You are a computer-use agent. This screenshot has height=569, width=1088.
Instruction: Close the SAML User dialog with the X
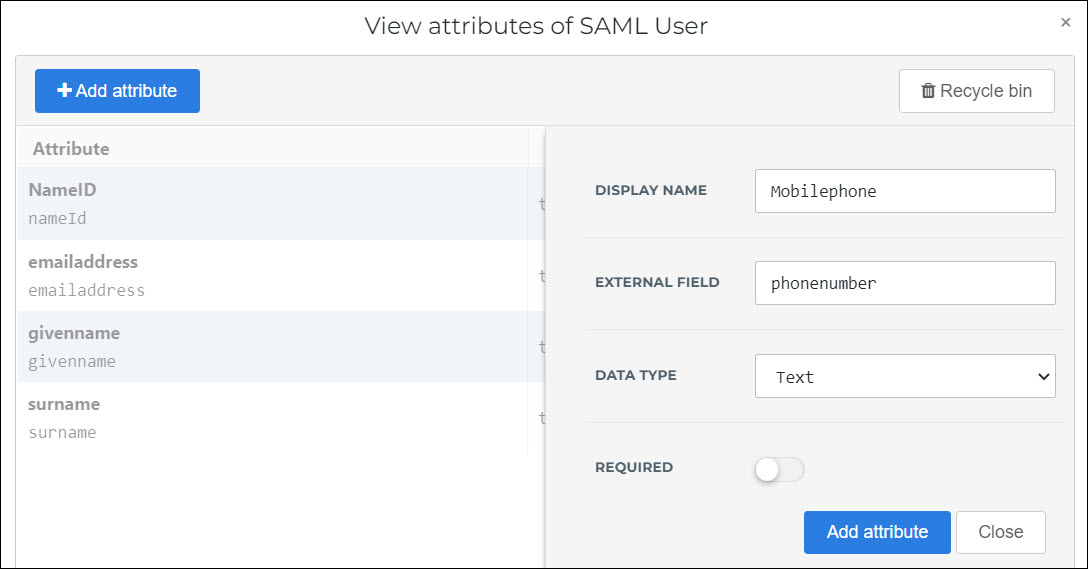coord(1066,22)
